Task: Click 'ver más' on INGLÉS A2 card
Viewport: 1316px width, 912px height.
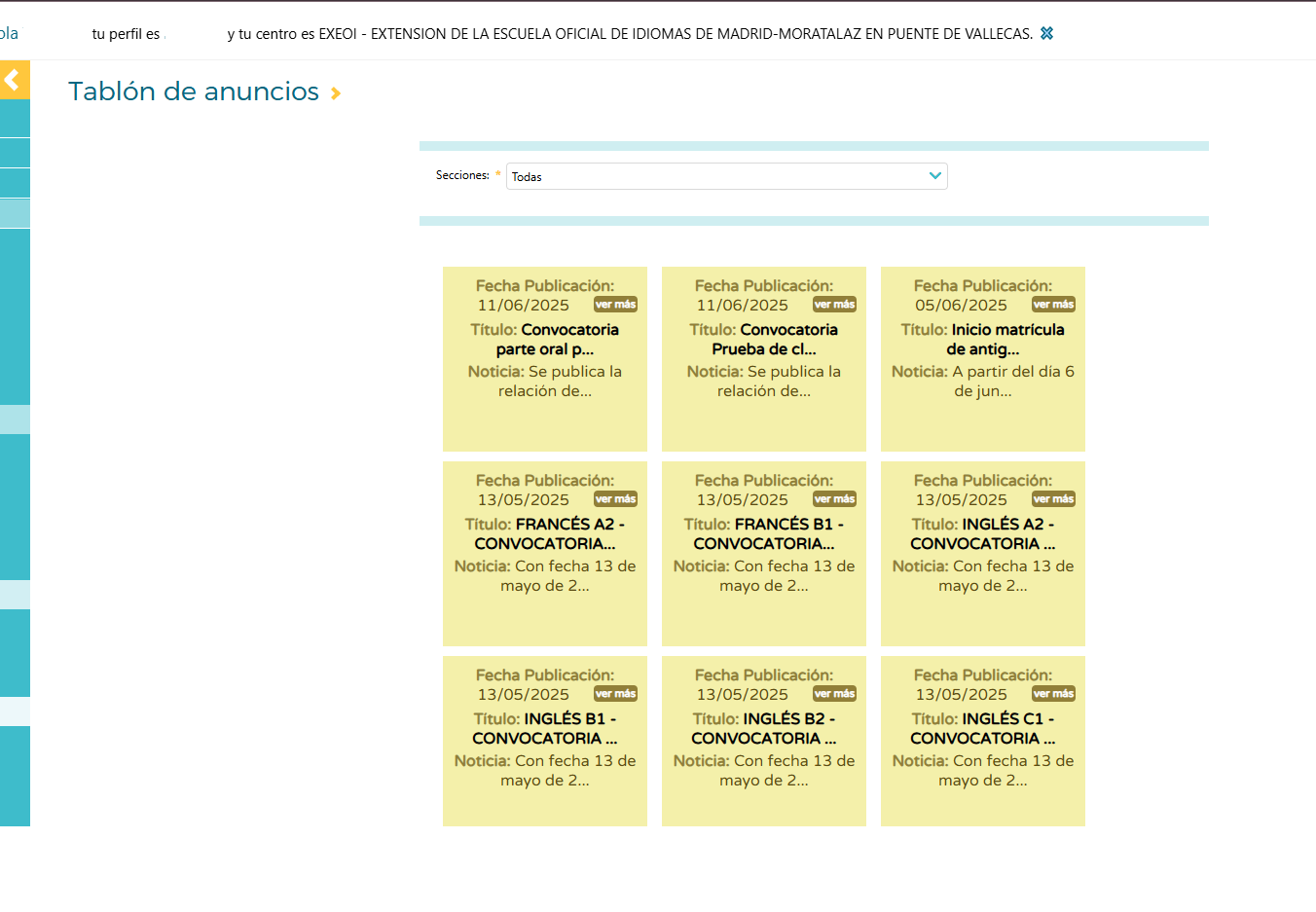Action: coord(1054,499)
